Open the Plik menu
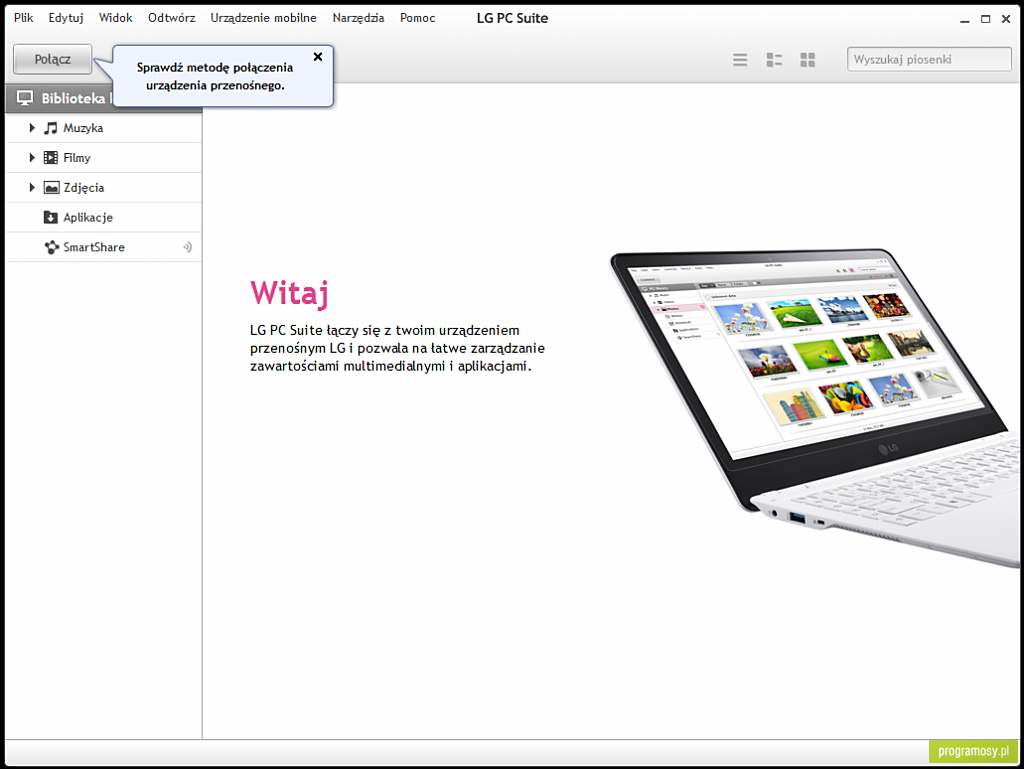Screen dimensions: 1024x769 [x=24, y=18]
